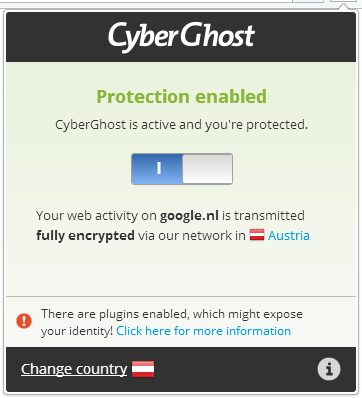Click 'Your web activity on' text

(96, 216)
